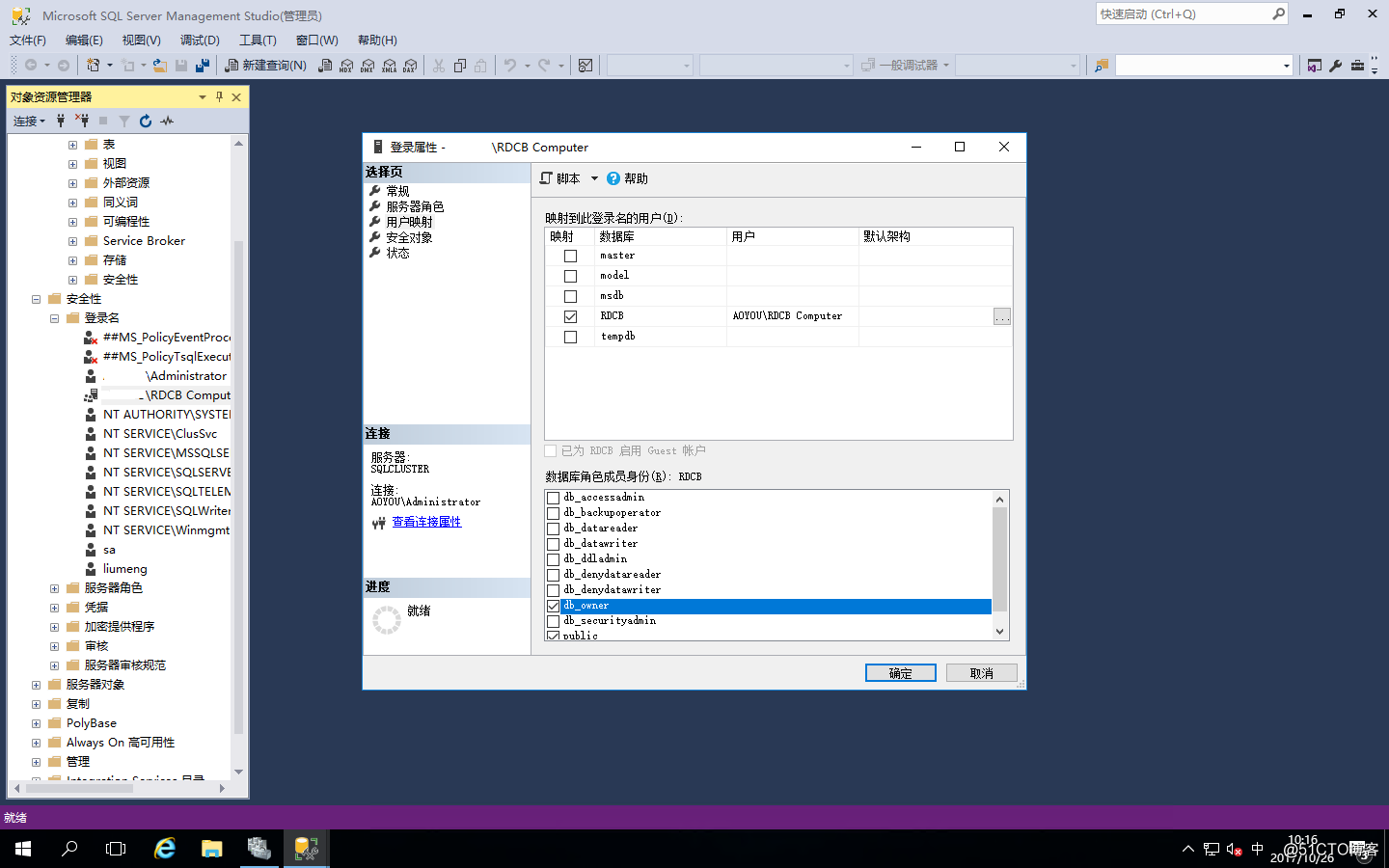Select the sa login in tree
The width and height of the screenshot is (1389, 868).
pos(109,550)
